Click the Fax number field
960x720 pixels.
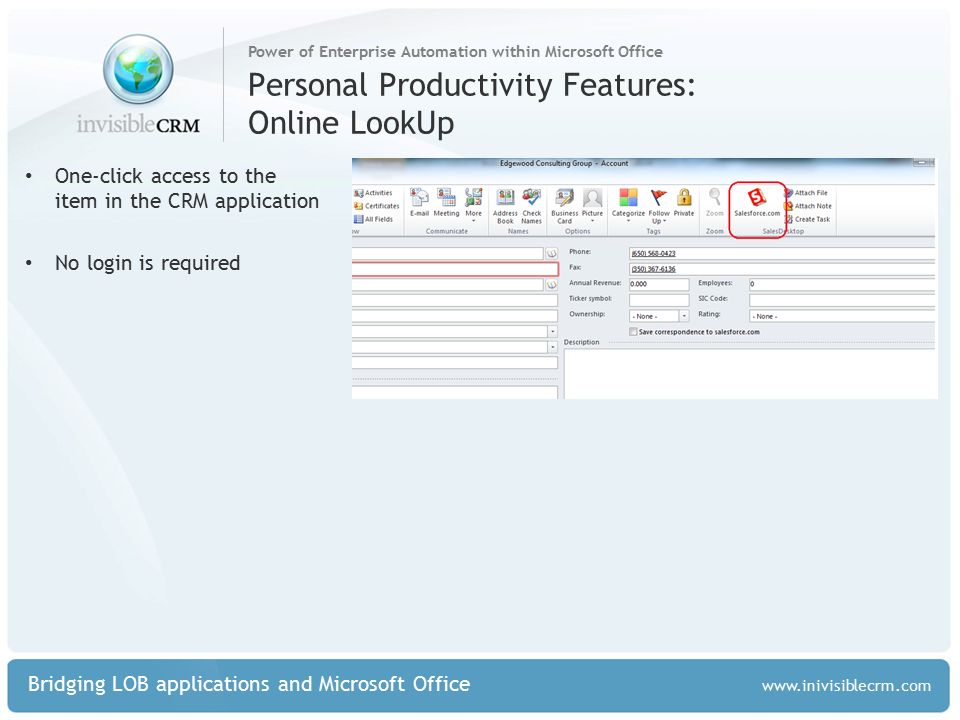tap(782, 269)
